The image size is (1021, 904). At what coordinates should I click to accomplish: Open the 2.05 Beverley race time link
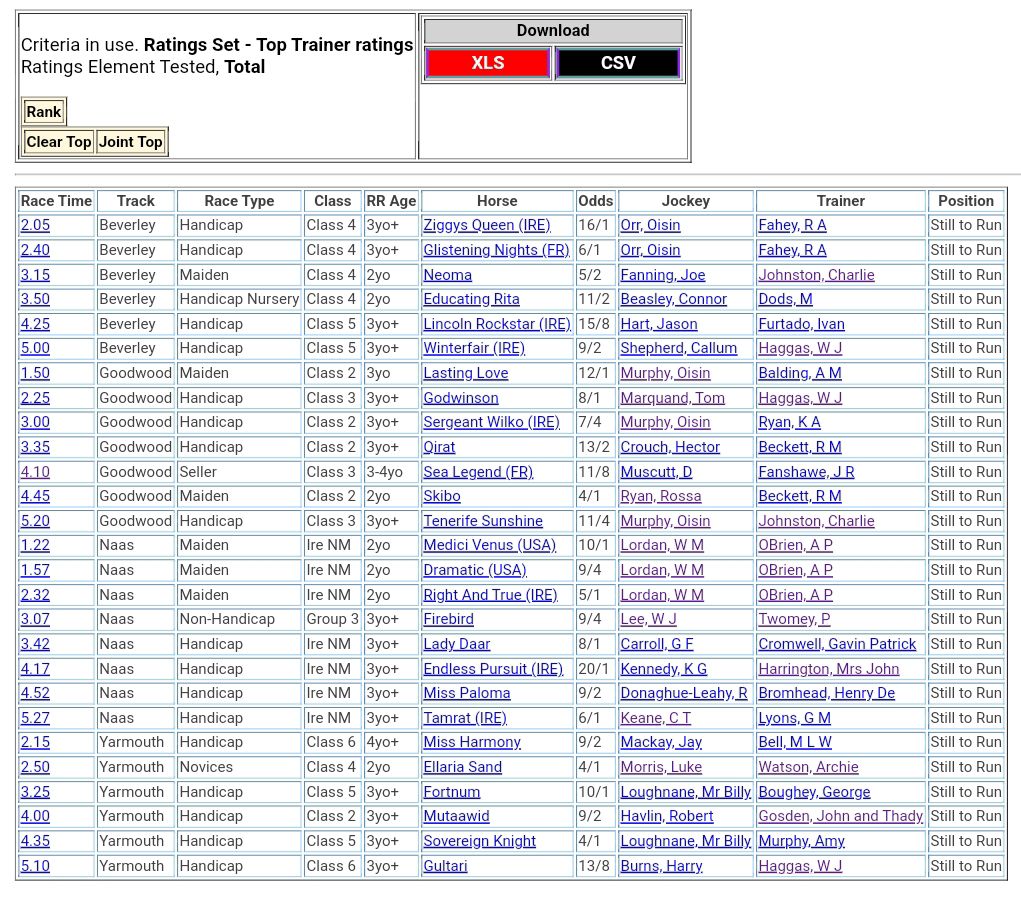[35, 225]
